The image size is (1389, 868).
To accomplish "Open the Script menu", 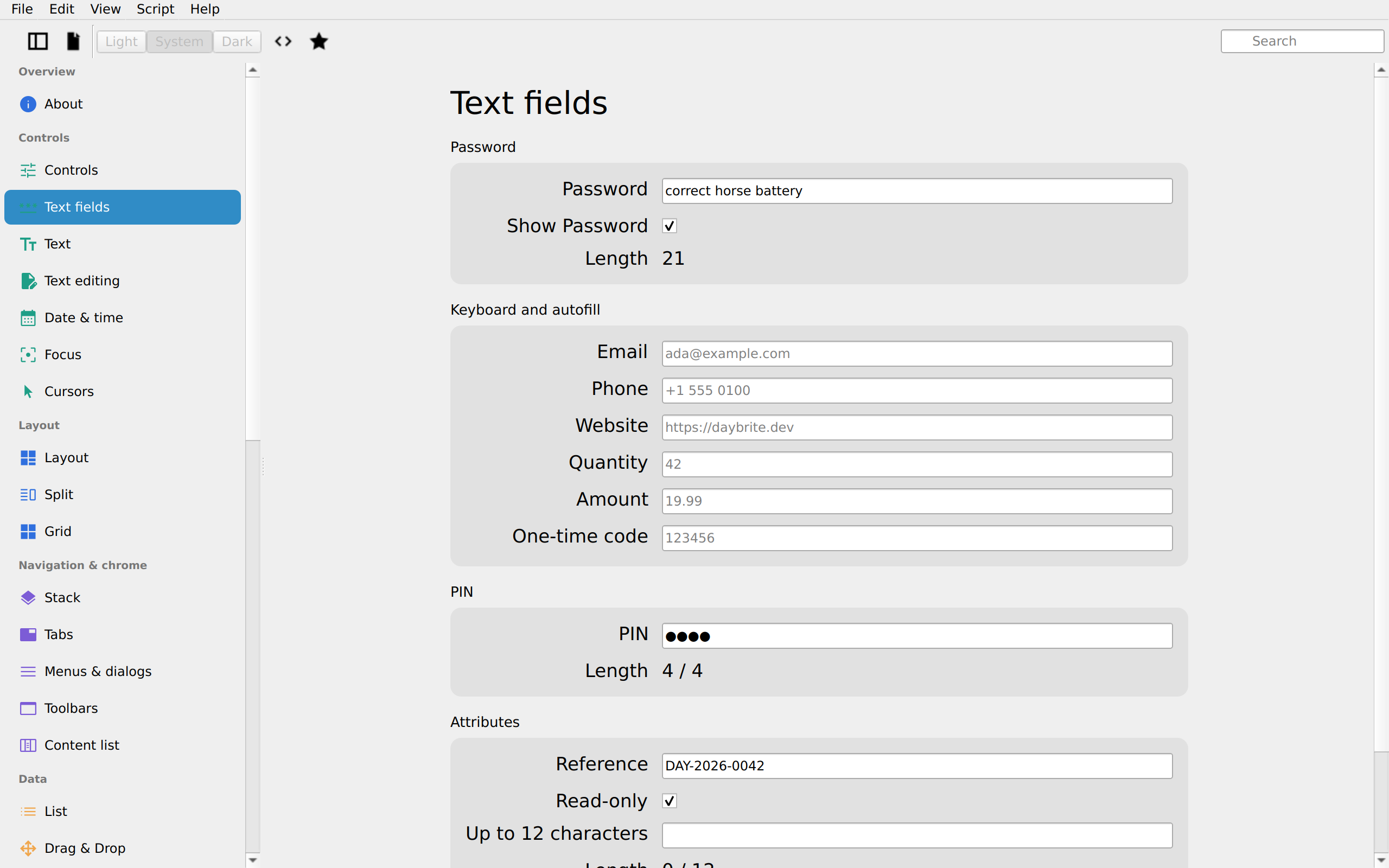I will tap(156, 9).
